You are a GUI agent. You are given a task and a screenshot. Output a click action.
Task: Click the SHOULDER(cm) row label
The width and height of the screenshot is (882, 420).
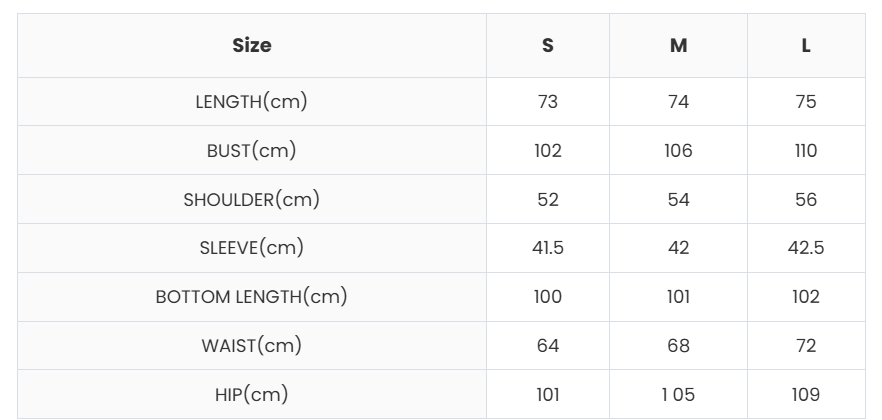252,199
